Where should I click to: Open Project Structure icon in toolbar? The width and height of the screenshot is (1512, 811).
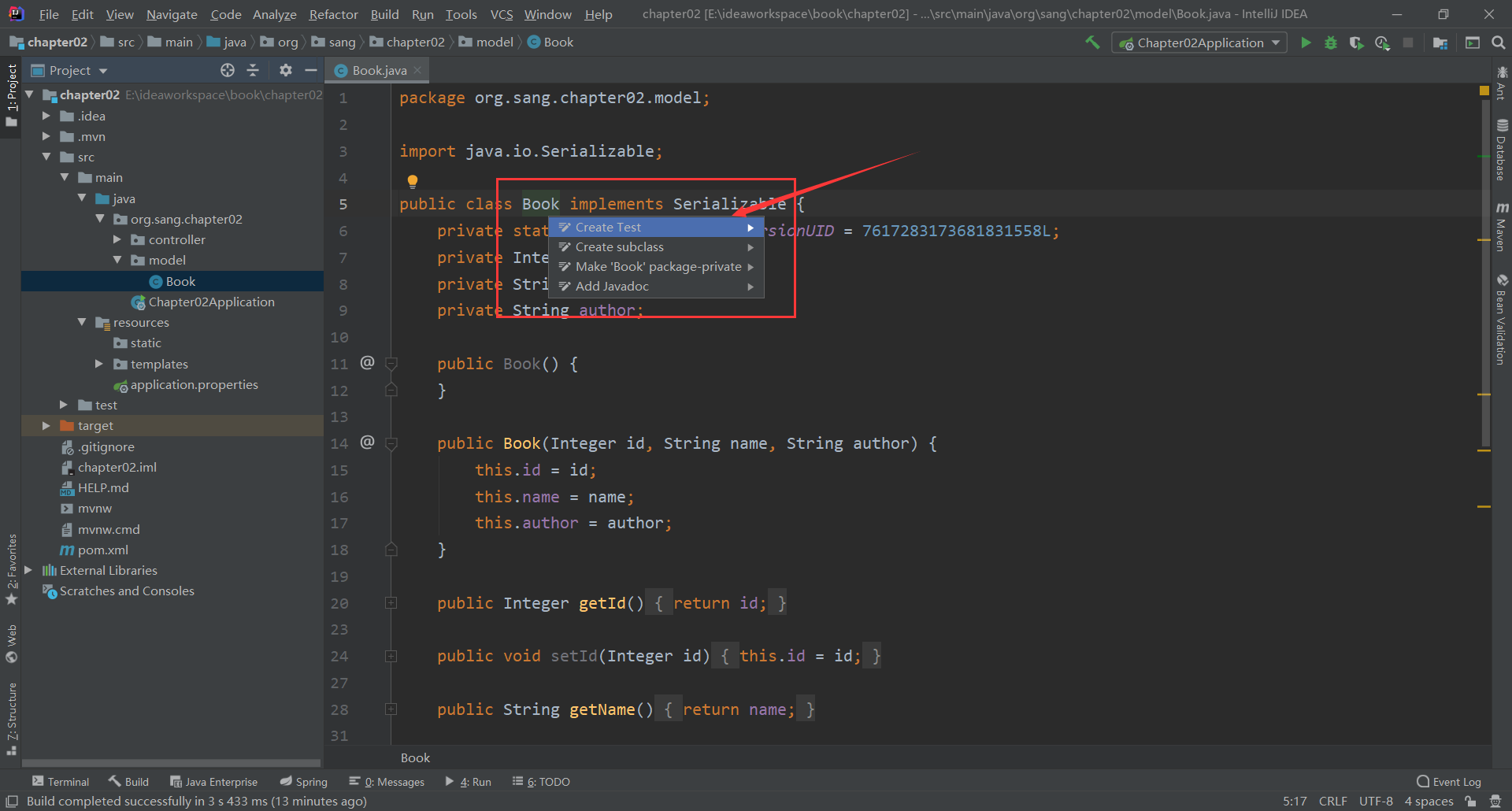pyautogui.click(x=1440, y=43)
